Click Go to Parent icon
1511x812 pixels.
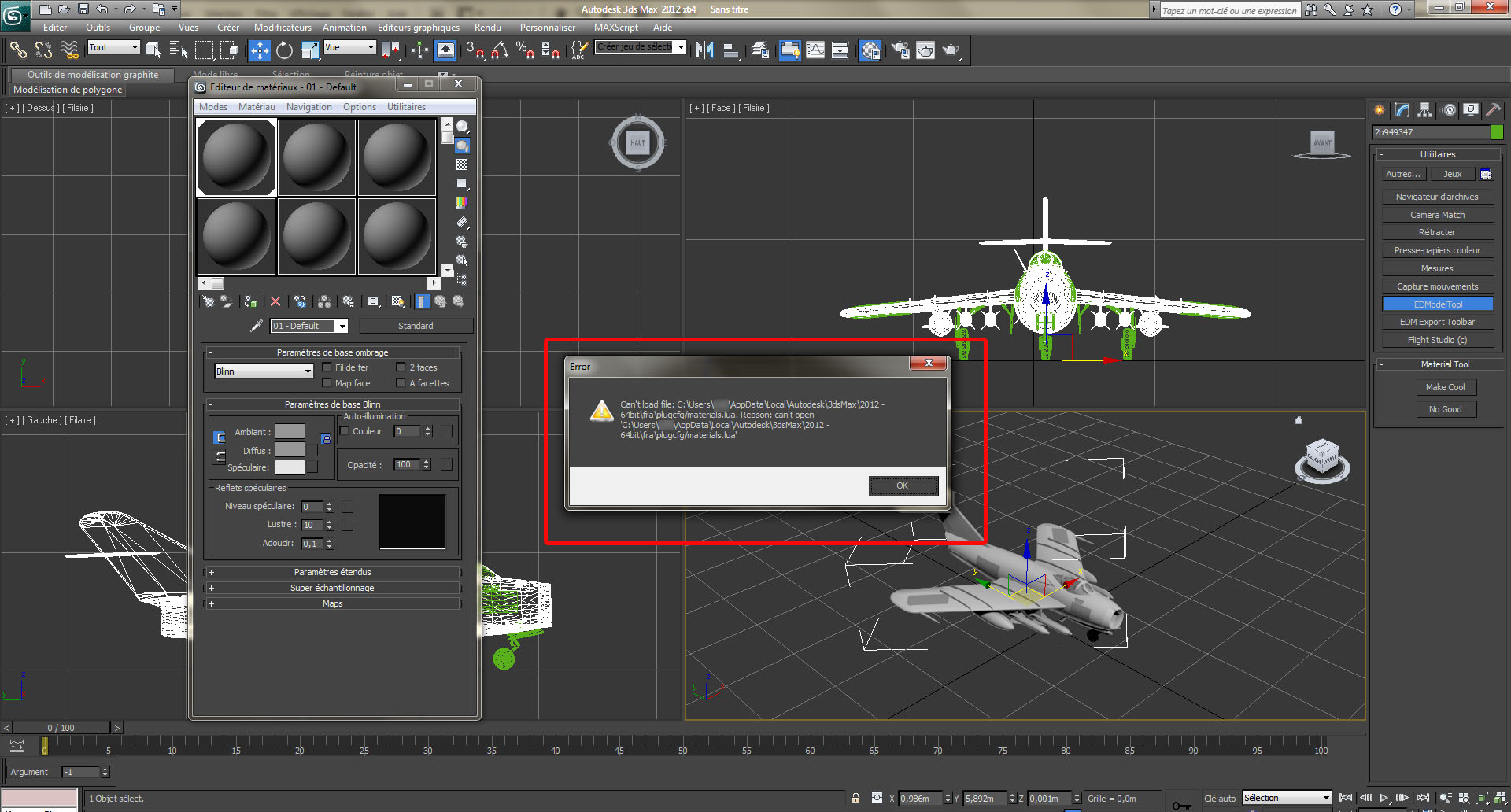(x=441, y=301)
